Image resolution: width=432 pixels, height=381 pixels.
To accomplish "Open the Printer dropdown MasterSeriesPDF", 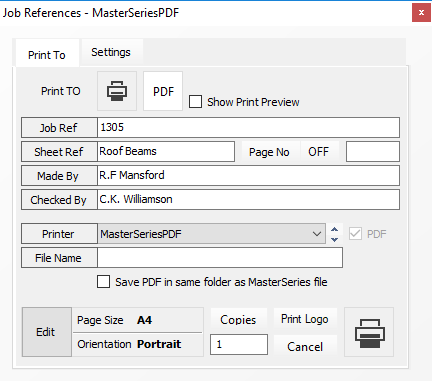I will pyautogui.click(x=212, y=234).
